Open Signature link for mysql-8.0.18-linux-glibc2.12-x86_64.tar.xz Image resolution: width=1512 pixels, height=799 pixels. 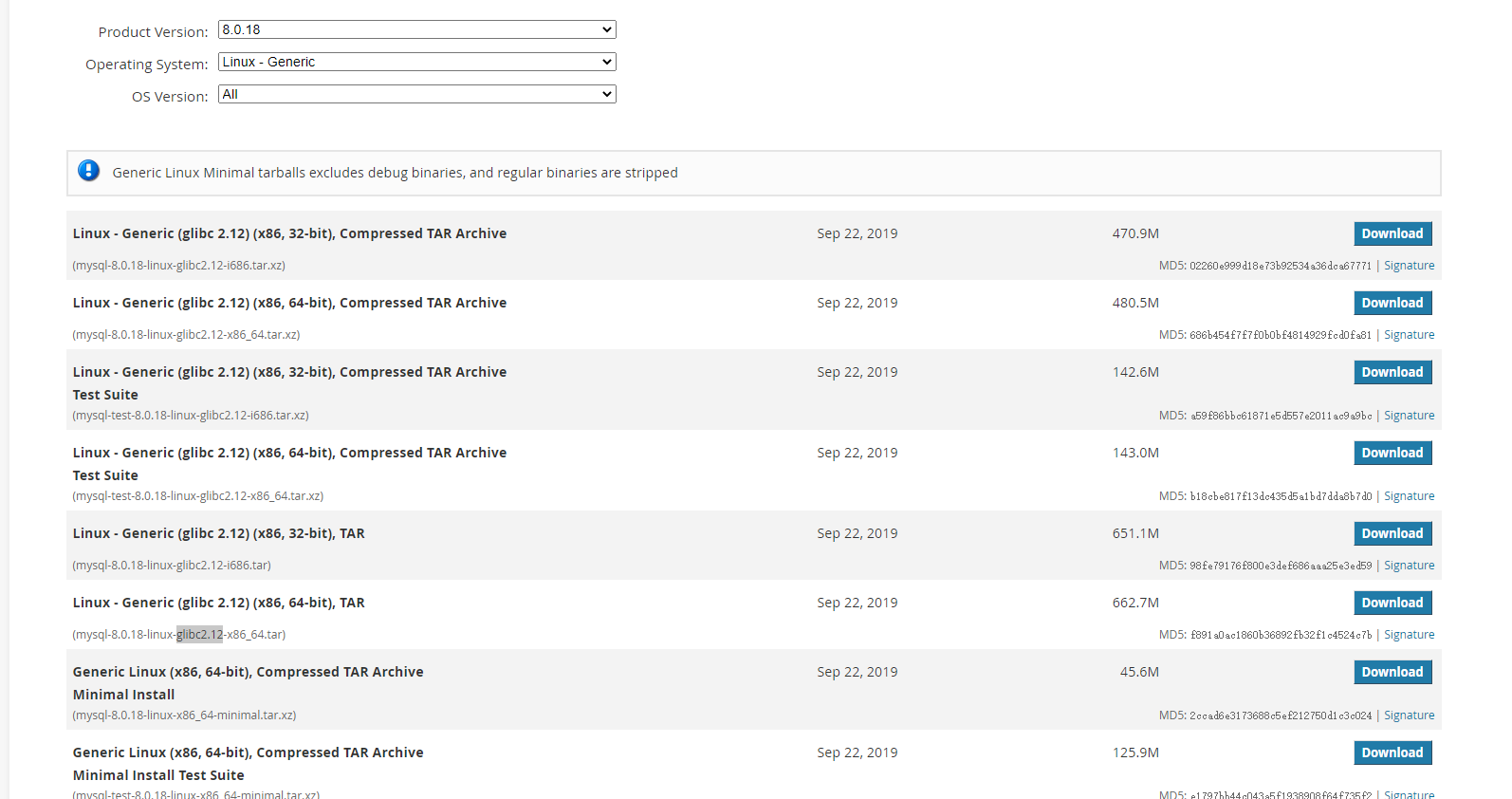click(1409, 335)
